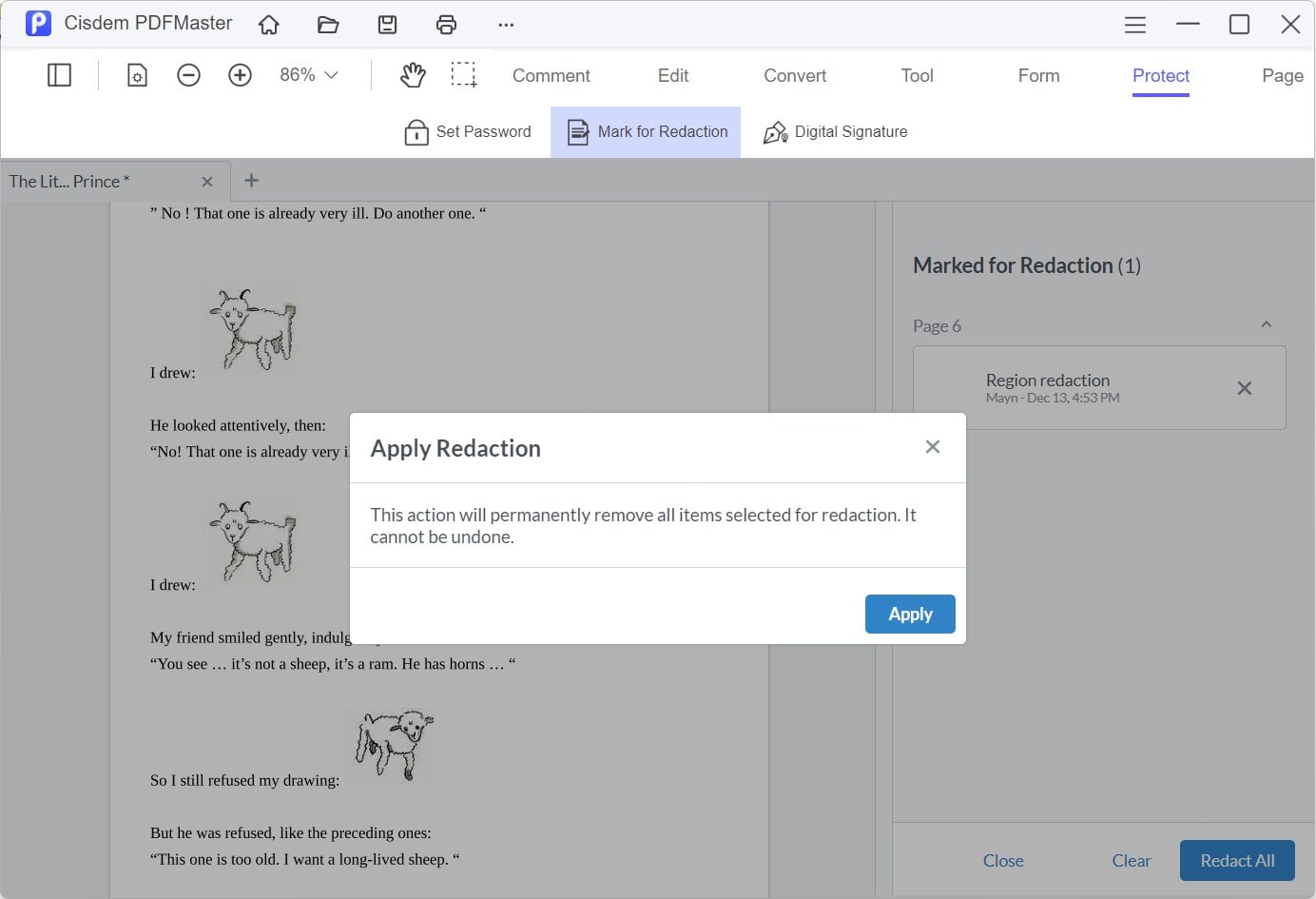Save the current document
1316x899 pixels.
pyautogui.click(x=386, y=25)
